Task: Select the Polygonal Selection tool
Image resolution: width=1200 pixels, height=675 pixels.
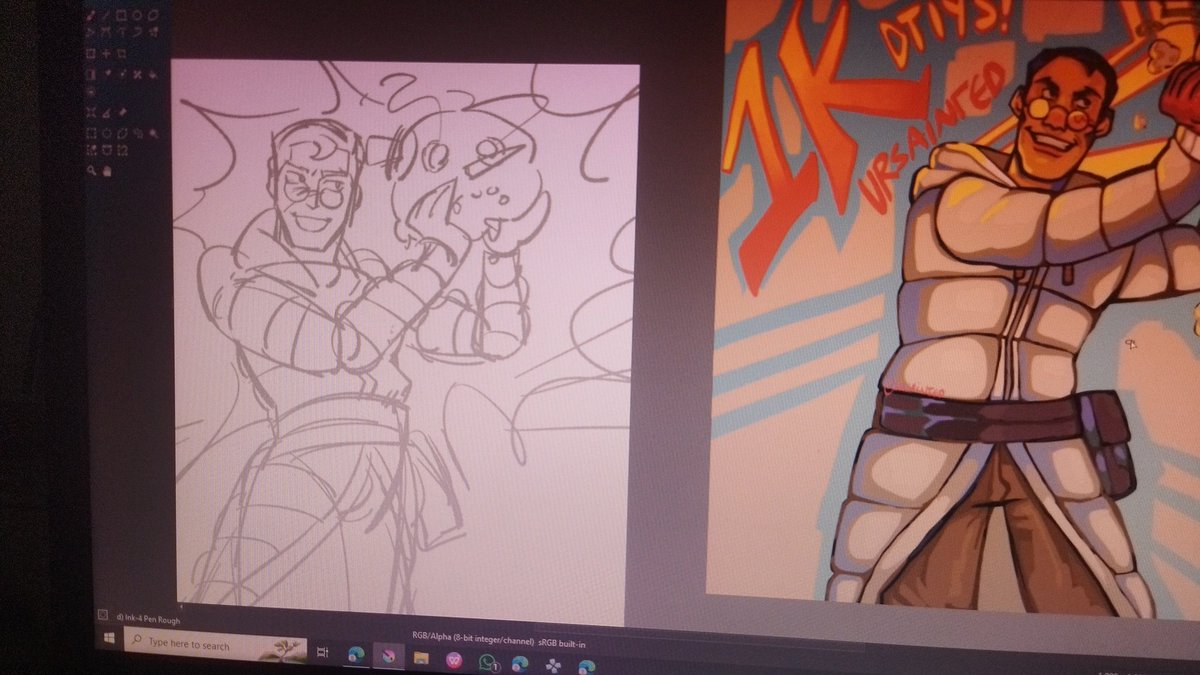Action: pos(122,134)
